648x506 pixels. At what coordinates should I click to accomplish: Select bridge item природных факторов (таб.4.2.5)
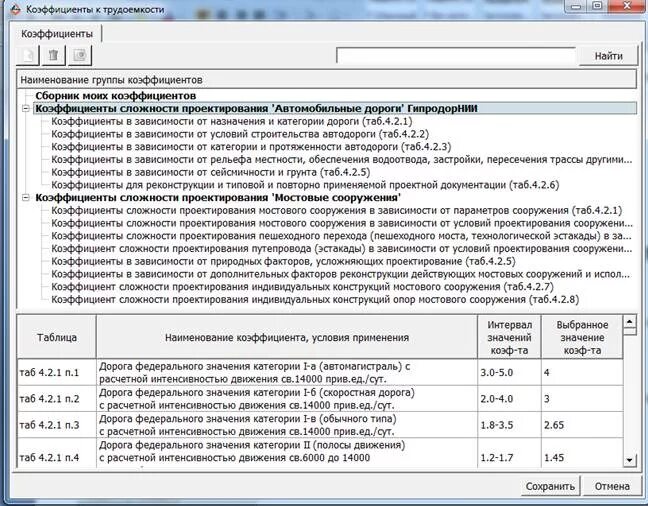[x=283, y=261]
